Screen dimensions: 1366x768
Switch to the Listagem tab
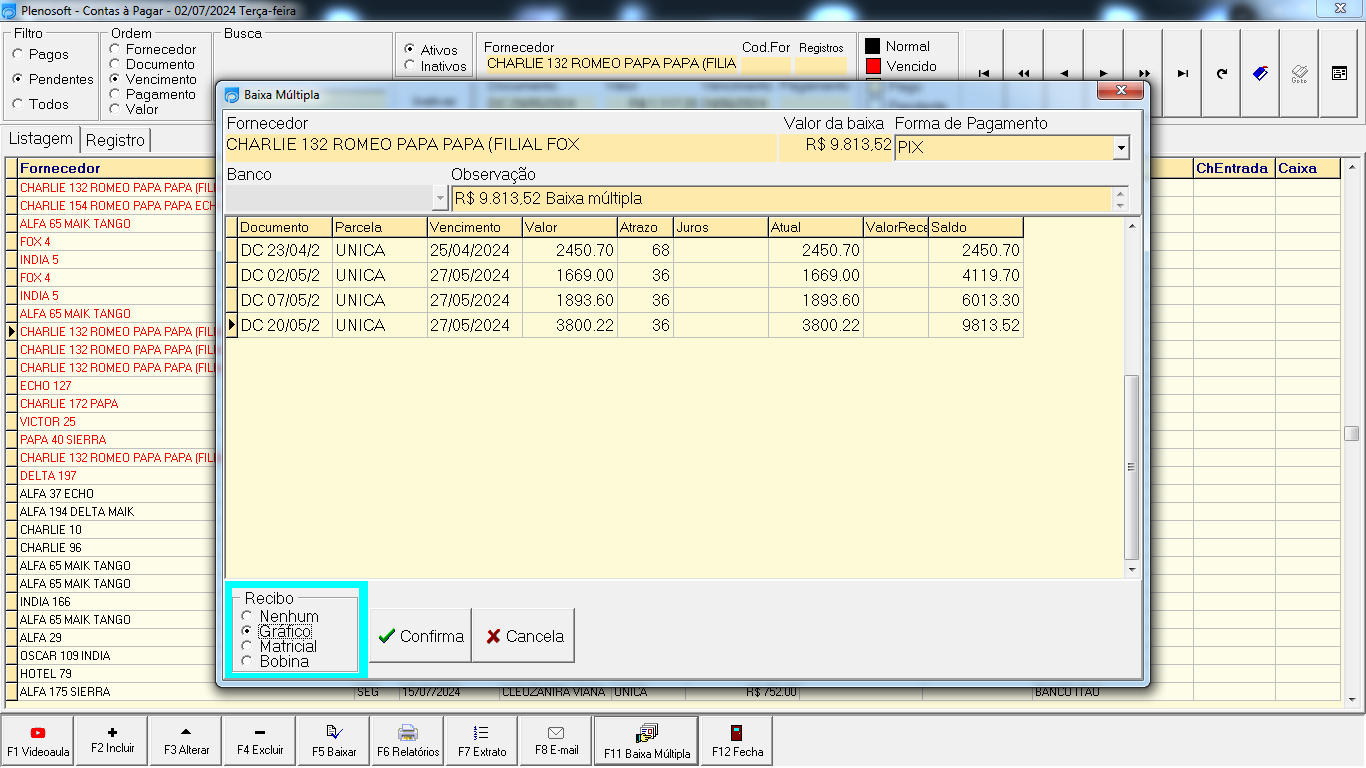point(41,139)
